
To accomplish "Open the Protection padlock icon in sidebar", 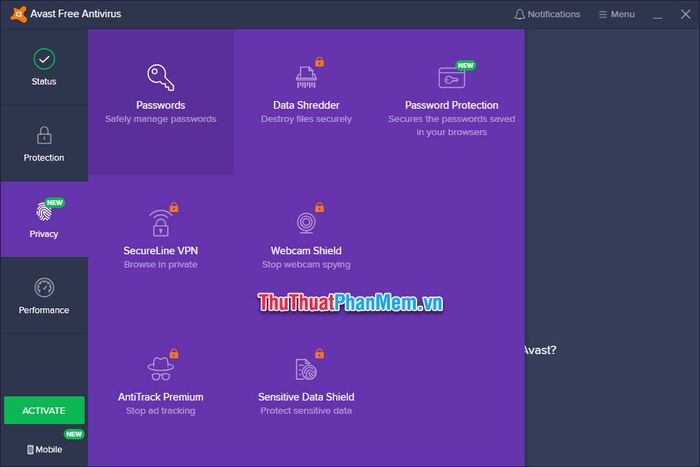I will pos(44,135).
